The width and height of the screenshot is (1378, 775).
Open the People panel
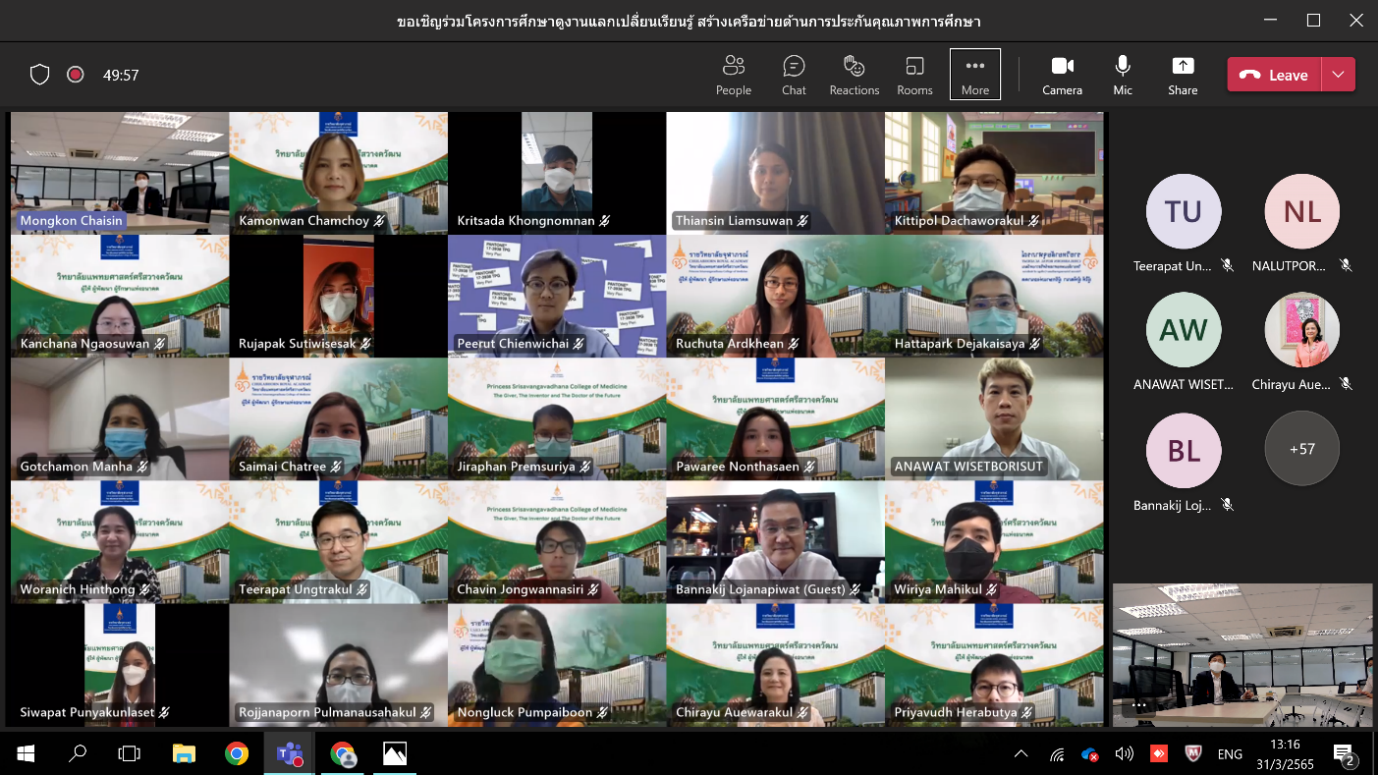(733, 75)
